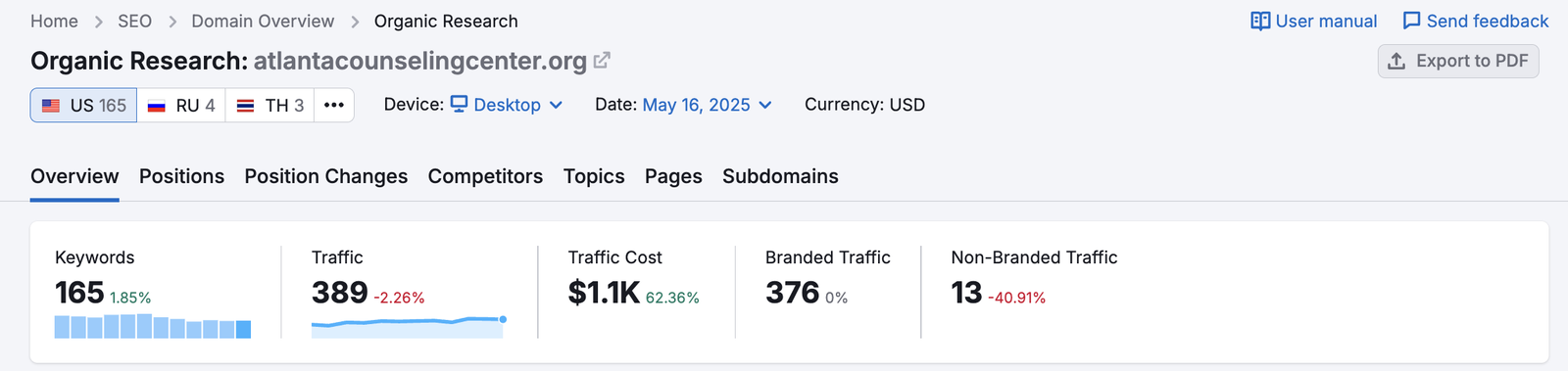Screen dimensions: 1568x371
Task: Open the Competitors tab
Action: [x=485, y=176]
